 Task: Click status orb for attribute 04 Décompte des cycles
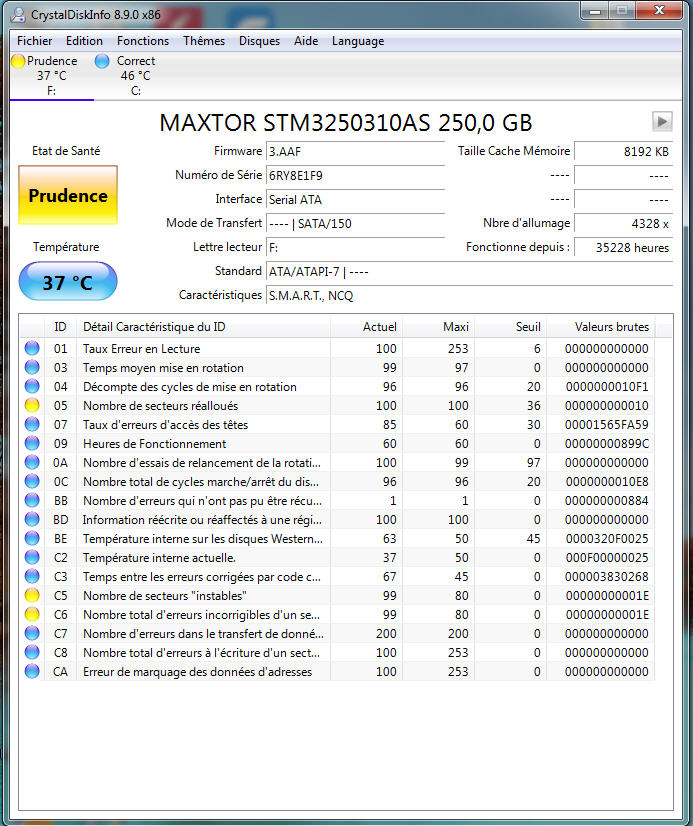coord(32,386)
